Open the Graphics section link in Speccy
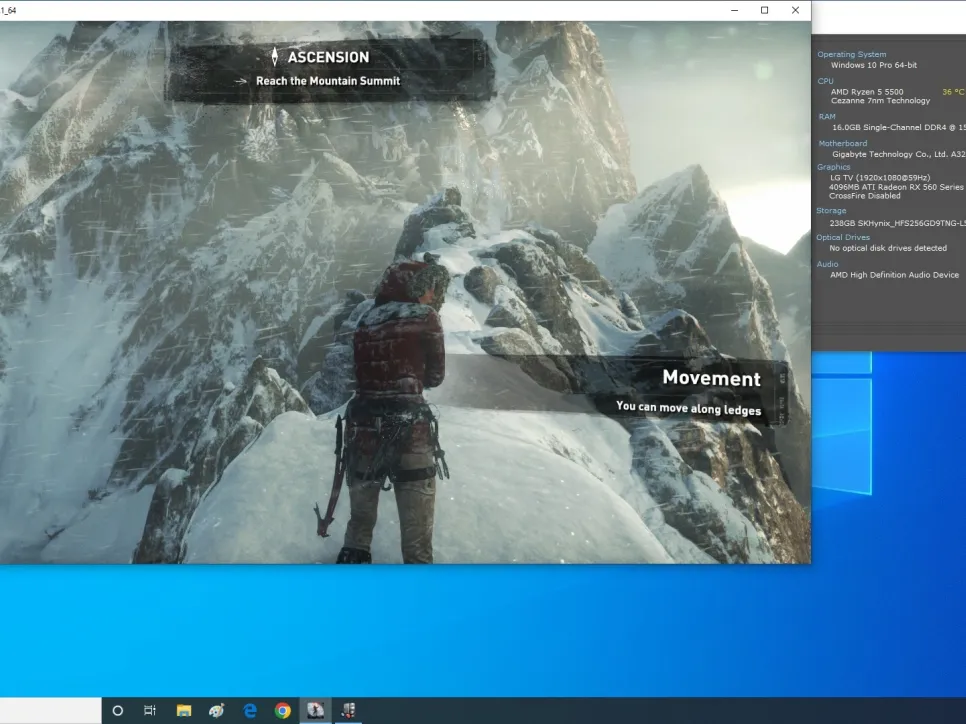This screenshot has width=966, height=724. 834,167
